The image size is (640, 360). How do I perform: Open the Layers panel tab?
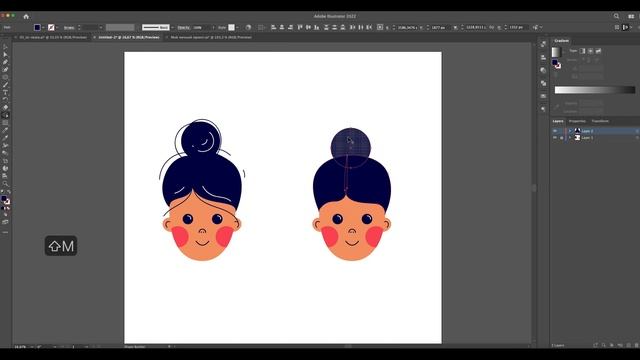tap(558, 121)
